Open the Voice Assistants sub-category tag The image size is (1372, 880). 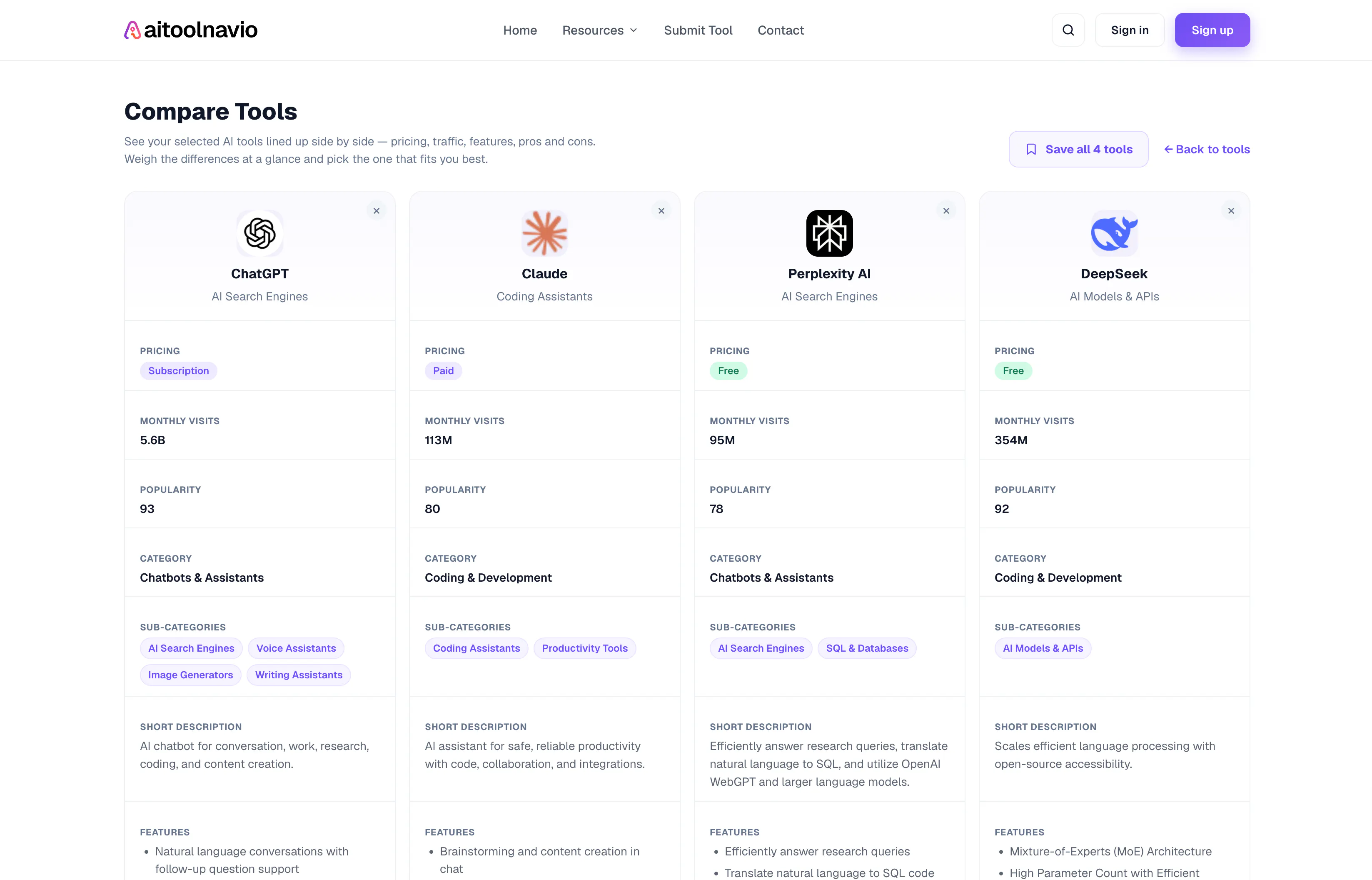tap(296, 648)
